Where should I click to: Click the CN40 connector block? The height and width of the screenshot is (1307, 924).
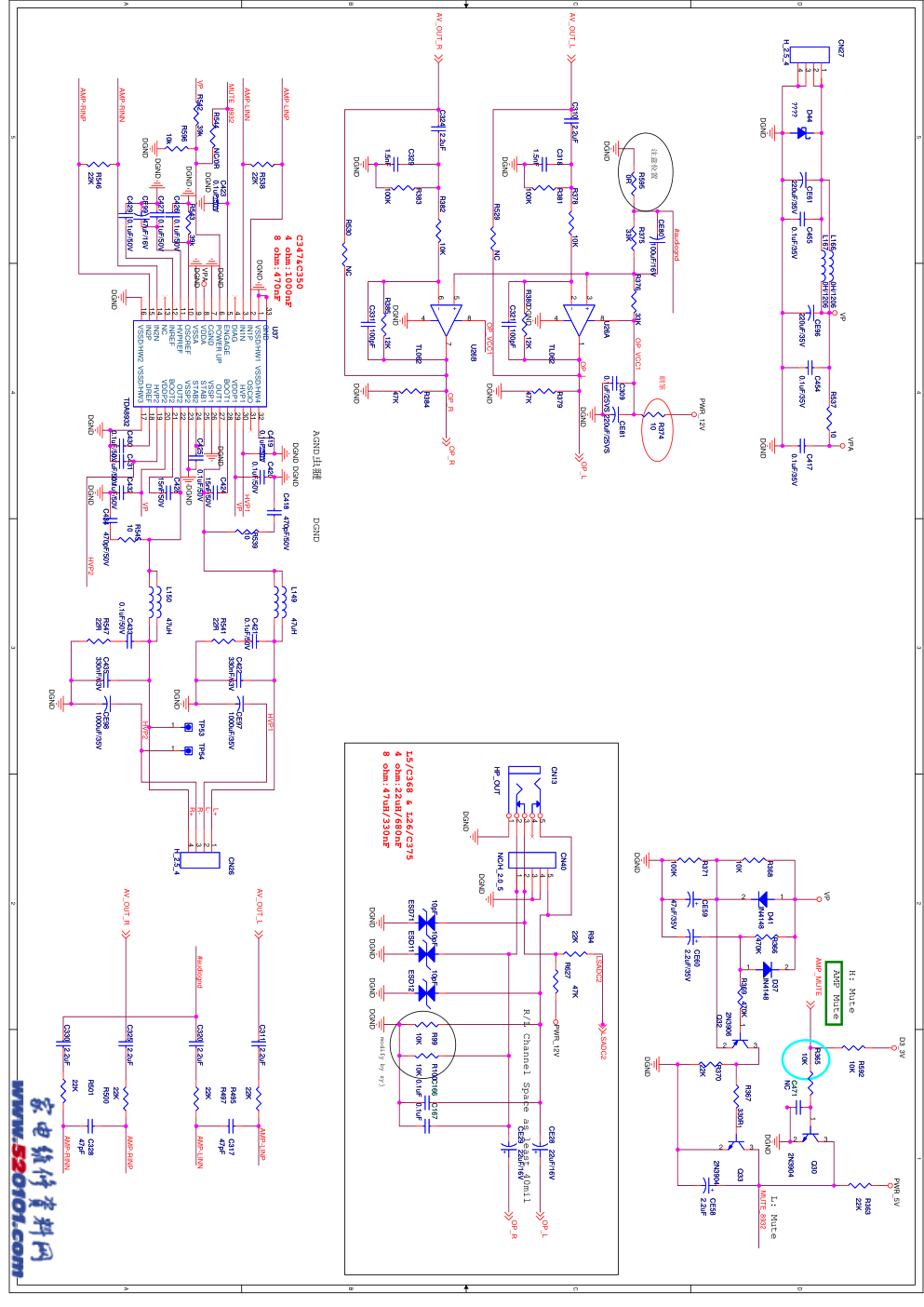pyautogui.click(x=531, y=860)
